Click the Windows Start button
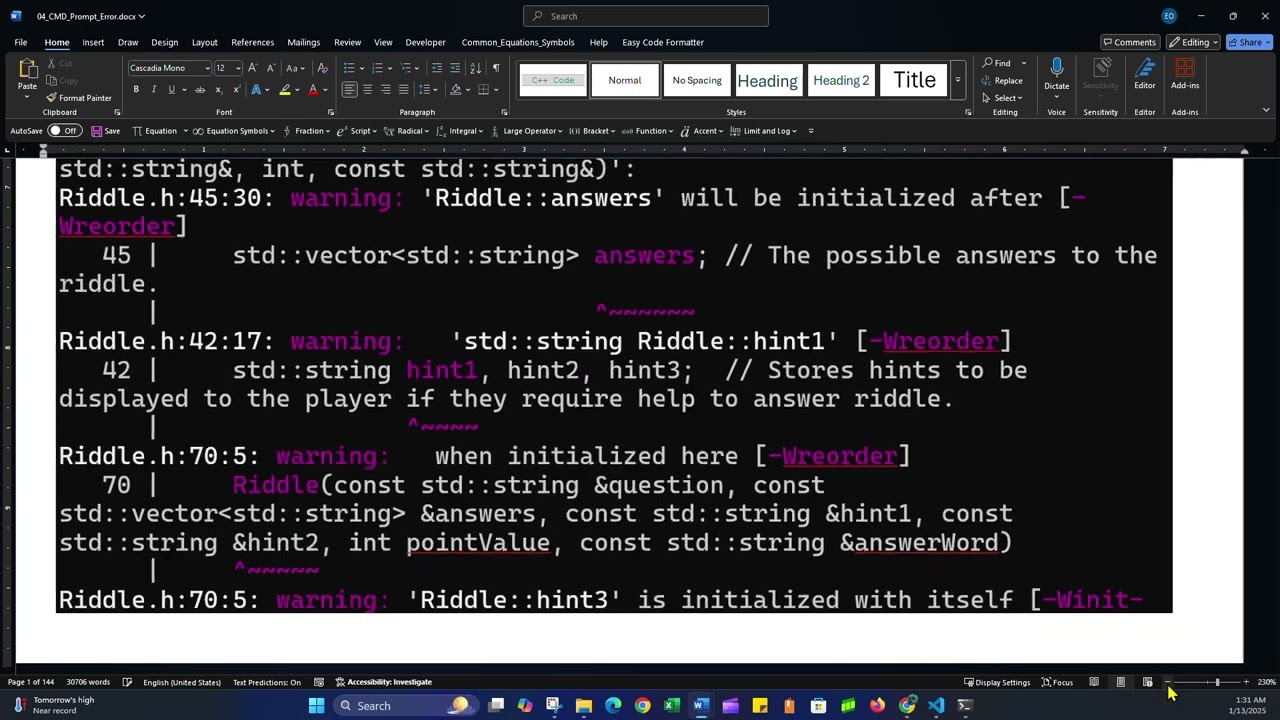 [316, 705]
